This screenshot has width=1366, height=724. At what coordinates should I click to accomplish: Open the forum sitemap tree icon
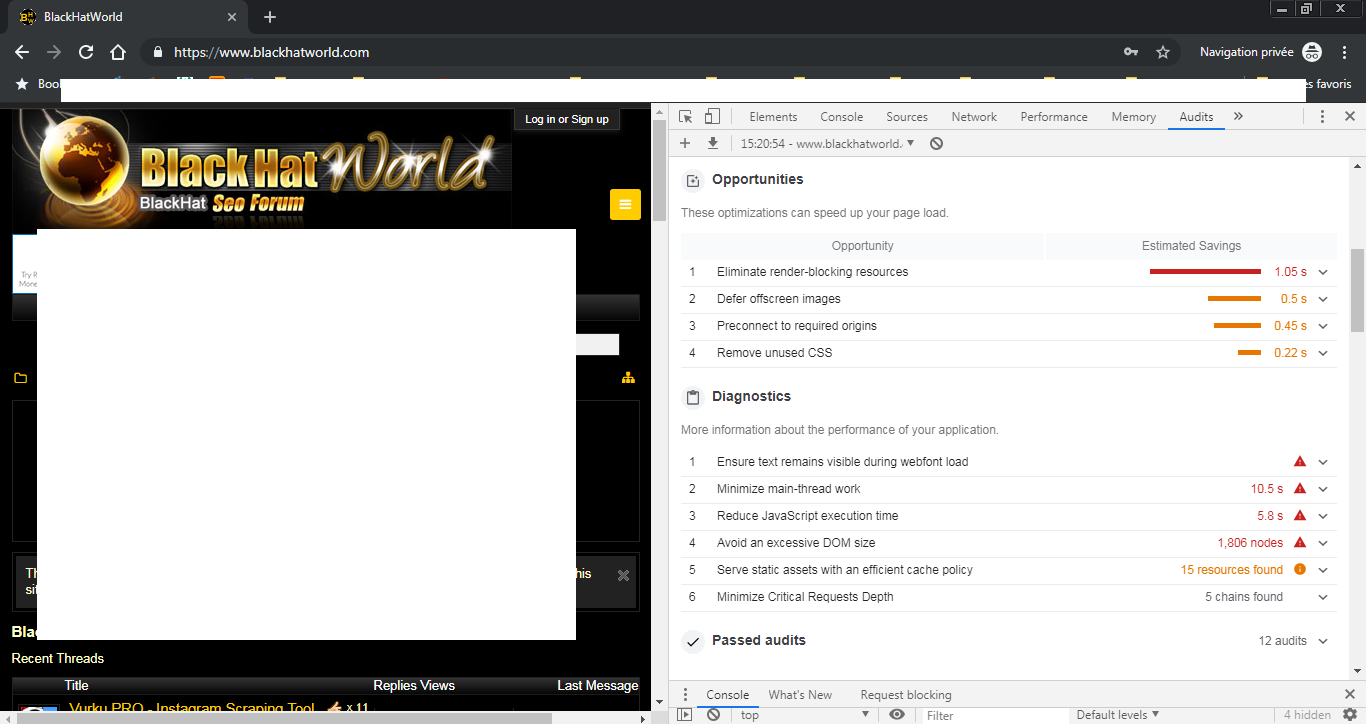(x=628, y=378)
